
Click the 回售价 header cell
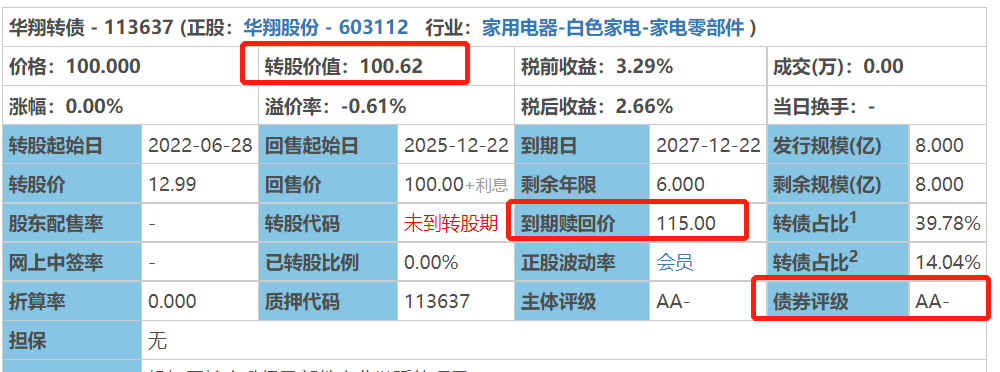328,184
